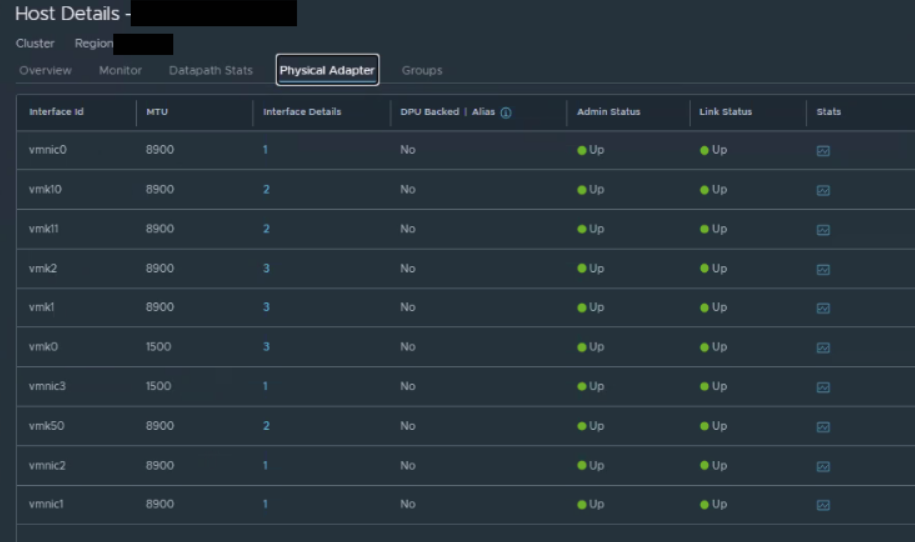Image resolution: width=915 pixels, height=542 pixels.
Task: Open interface details link for vmnic0
Action: click(265, 150)
